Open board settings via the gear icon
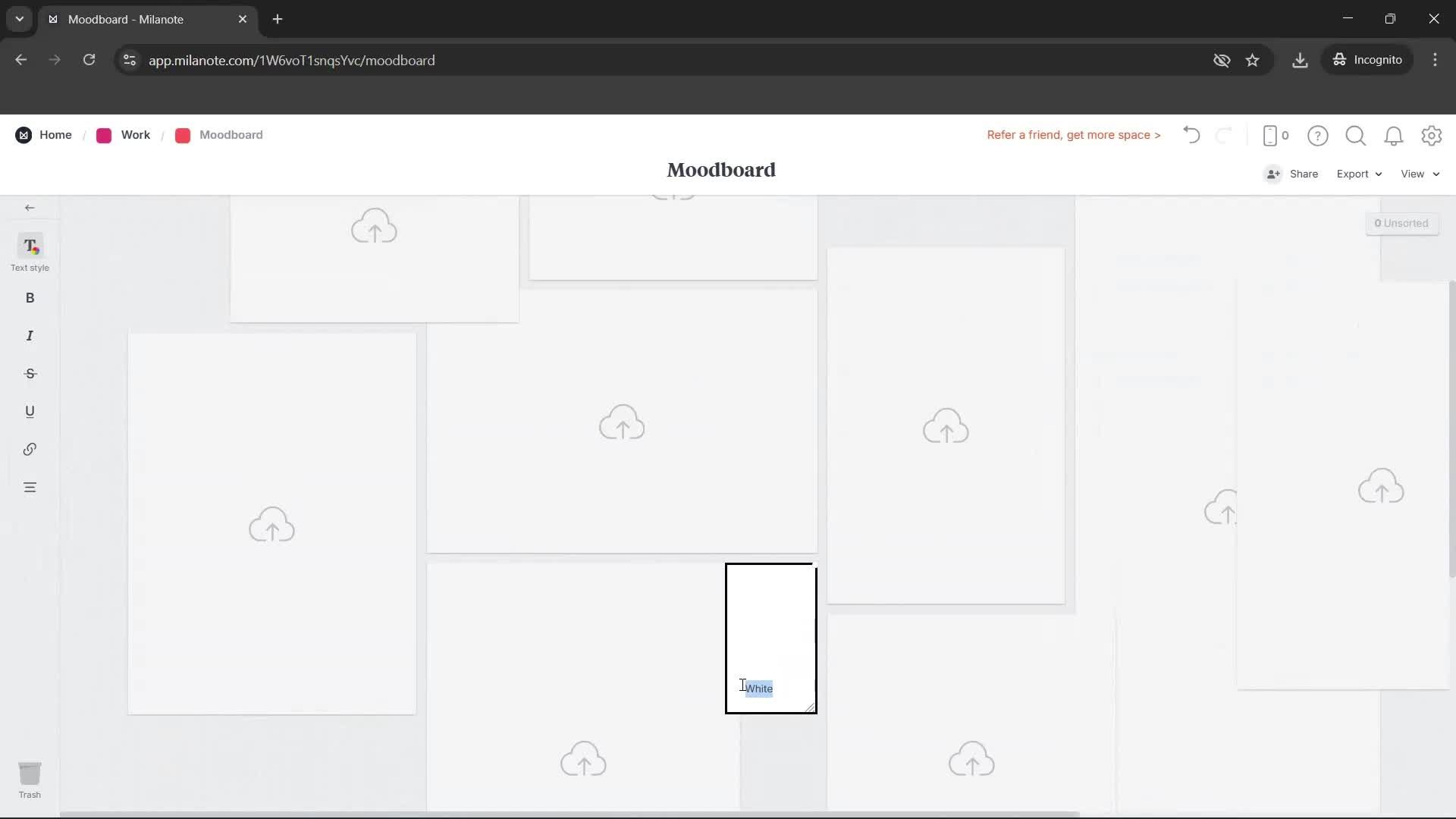 tap(1432, 135)
